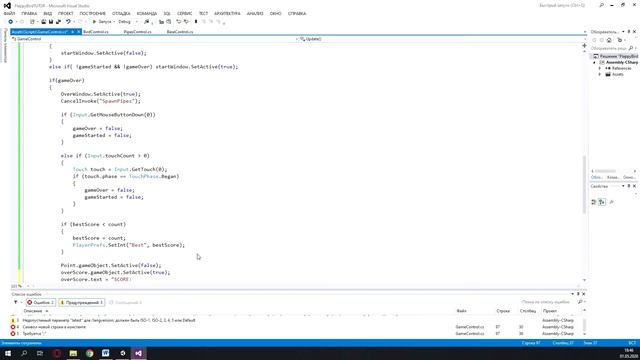Switch to the BaseControl.cs tab
Viewport: 640px width, 360px height.
(x=180, y=32)
